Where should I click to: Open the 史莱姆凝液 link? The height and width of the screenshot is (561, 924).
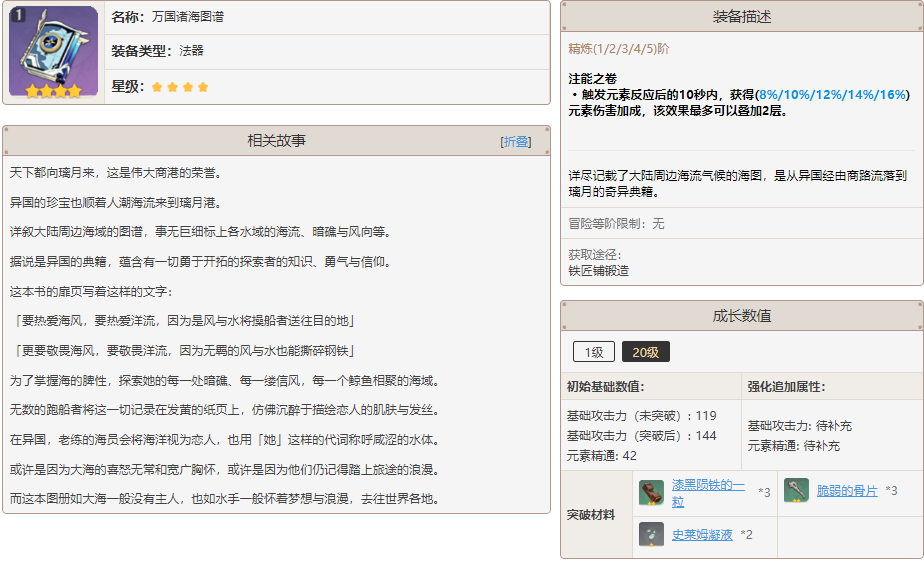702,534
